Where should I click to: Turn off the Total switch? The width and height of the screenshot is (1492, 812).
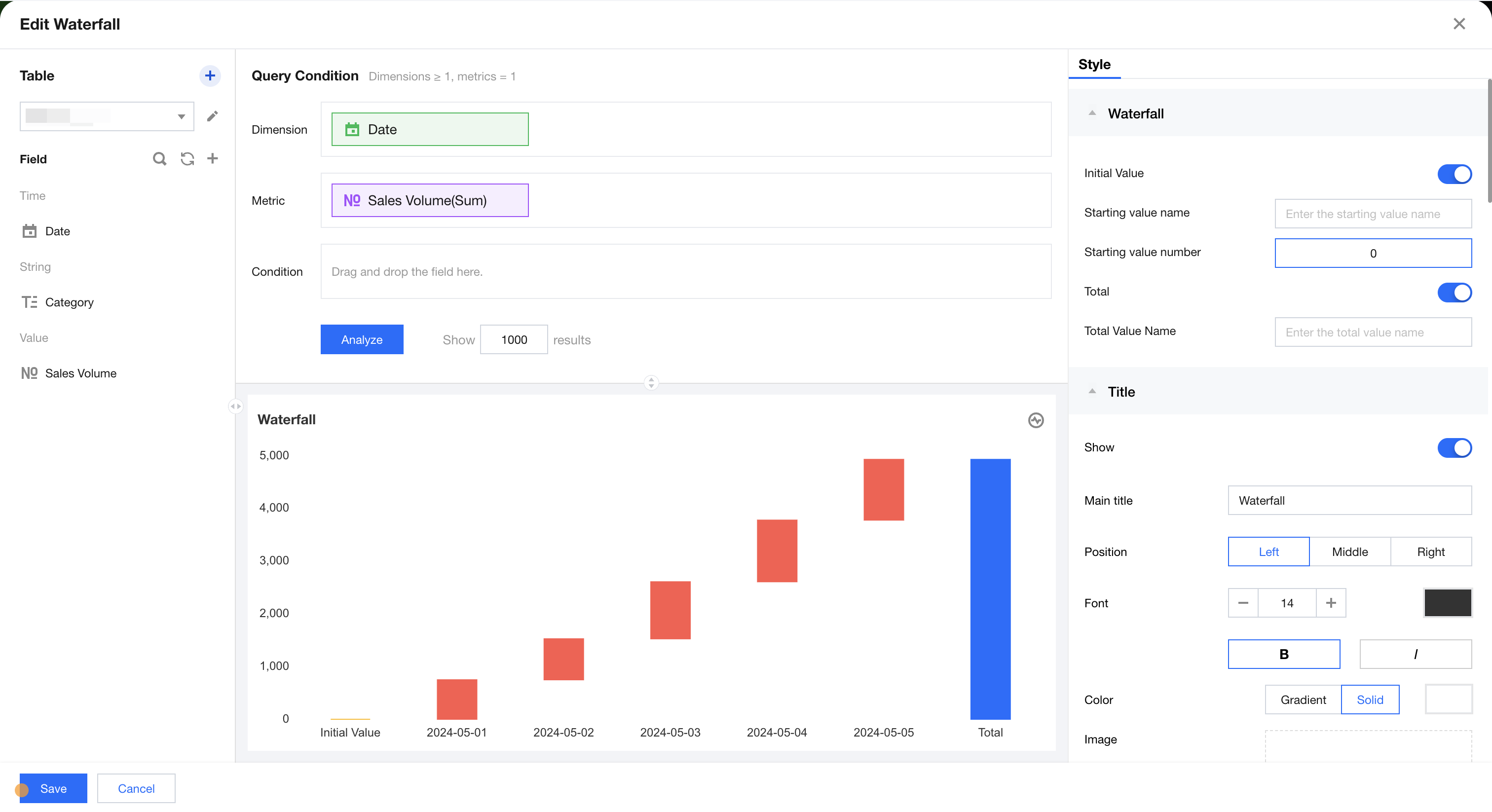(1454, 292)
